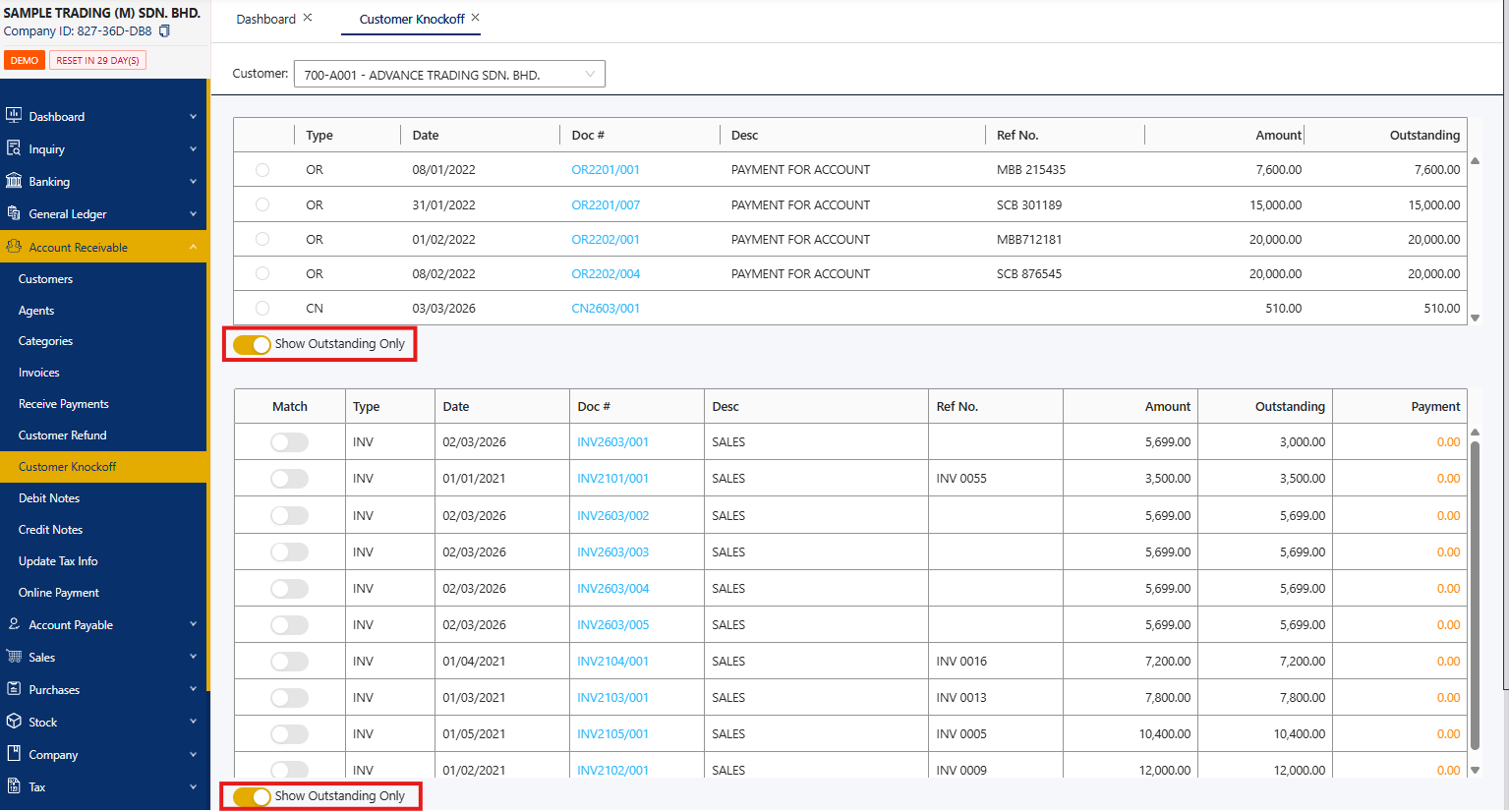Open the Customer dropdown list
1509x812 pixels.
pyautogui.click(x=449, y=75)
